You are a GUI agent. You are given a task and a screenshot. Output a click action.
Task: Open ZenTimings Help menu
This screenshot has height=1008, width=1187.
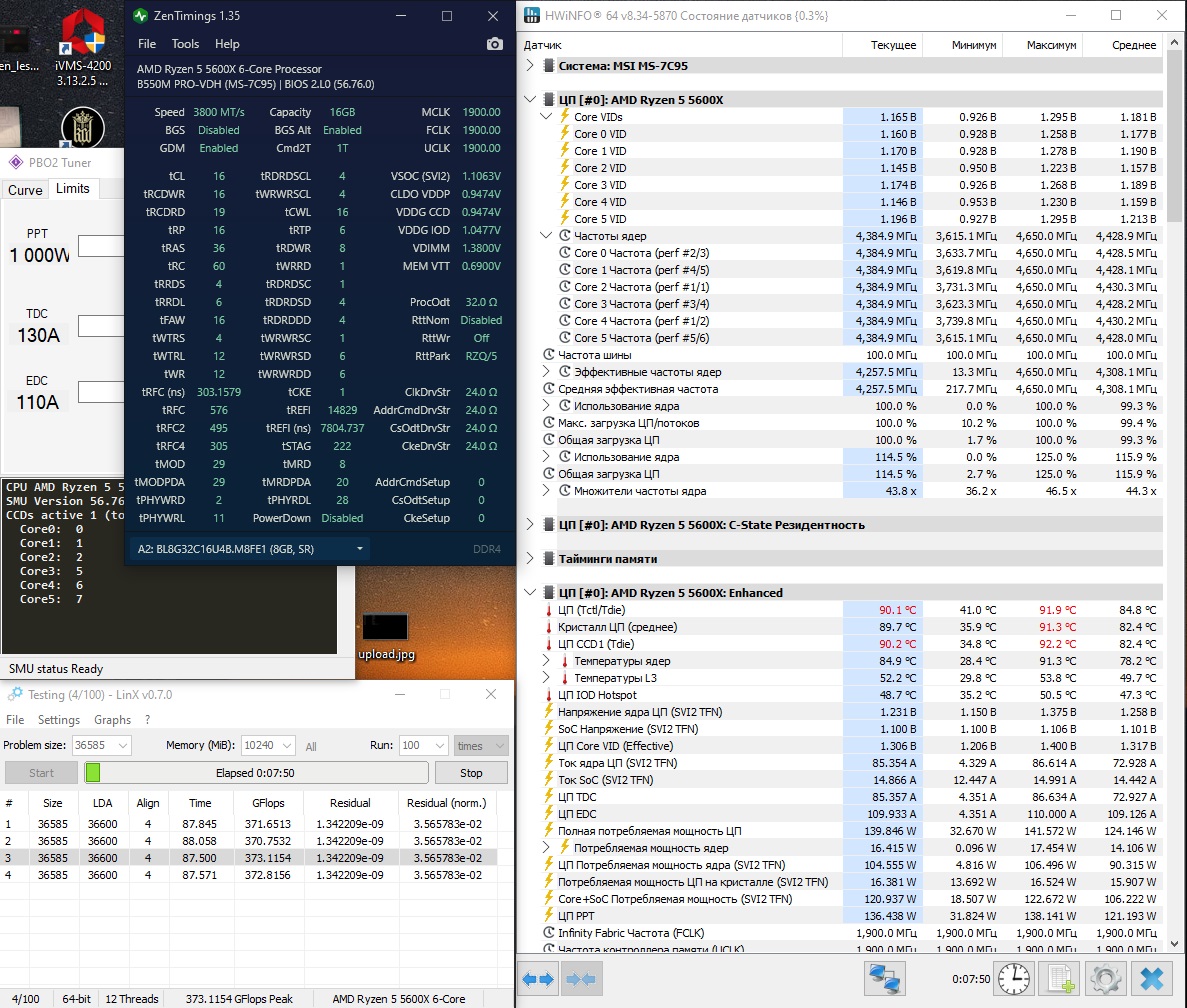pos(226,44)
